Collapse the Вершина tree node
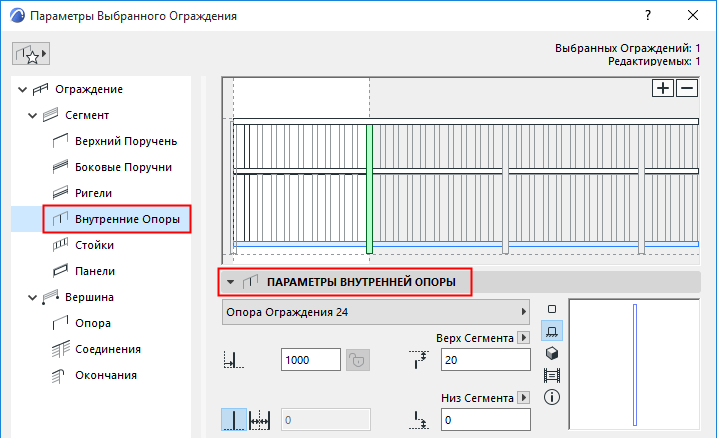717x438 pixels. click(32, 298)
